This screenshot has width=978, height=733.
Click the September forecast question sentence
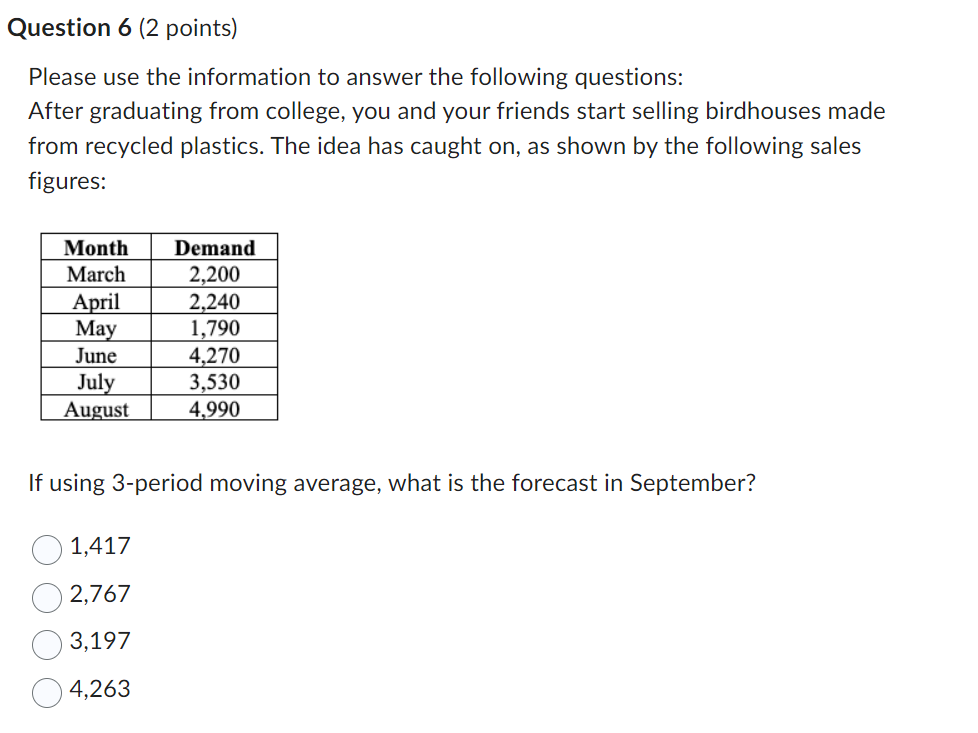click(x=390, y=483)
